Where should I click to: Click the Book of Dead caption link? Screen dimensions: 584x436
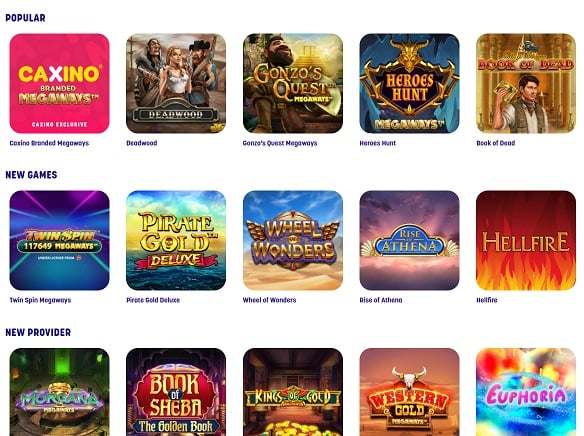[x=495, y=143]
